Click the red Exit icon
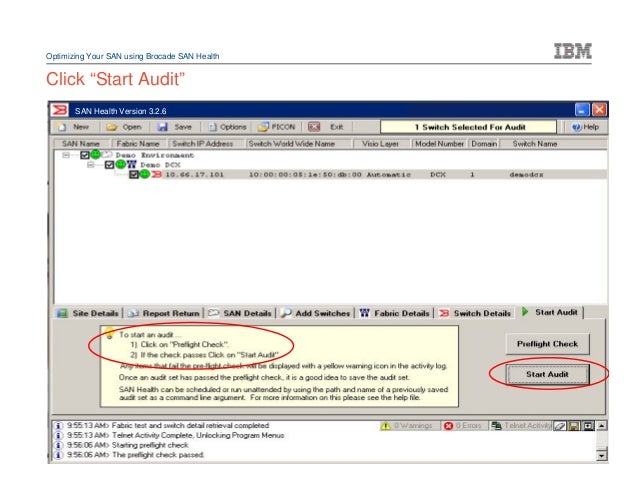The height and width of the screenshot is (493, 638). (314, 127)
